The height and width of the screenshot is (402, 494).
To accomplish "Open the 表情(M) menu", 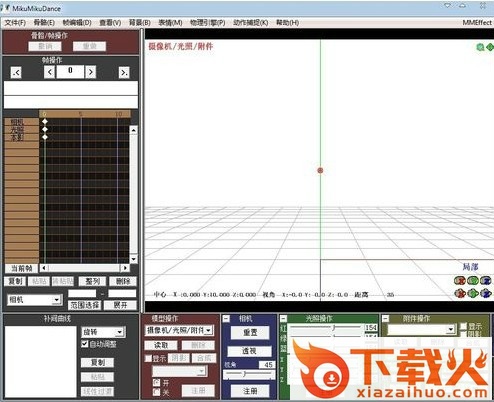I will click(170, 23).
